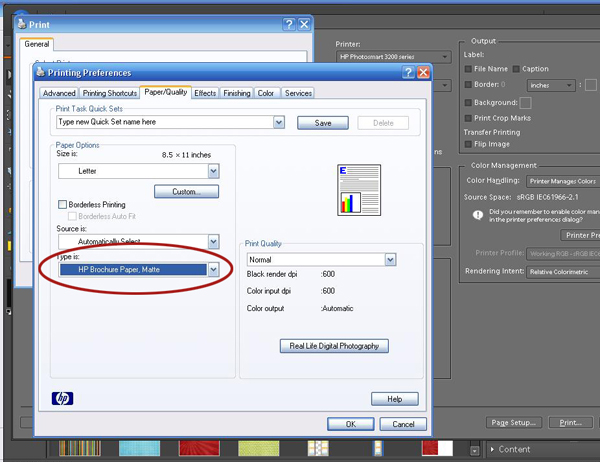This screenshot has width=600, height=462.
Task: Select the red and white thumbnail
Action: 437,448
